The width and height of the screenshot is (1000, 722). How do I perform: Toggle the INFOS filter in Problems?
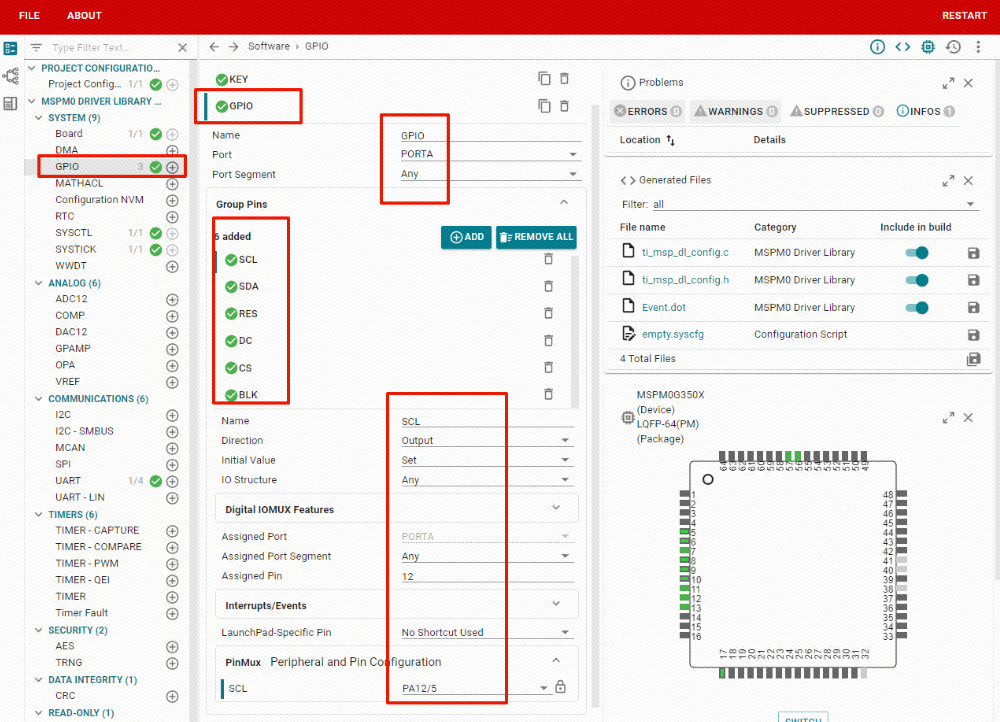point(925,112)
